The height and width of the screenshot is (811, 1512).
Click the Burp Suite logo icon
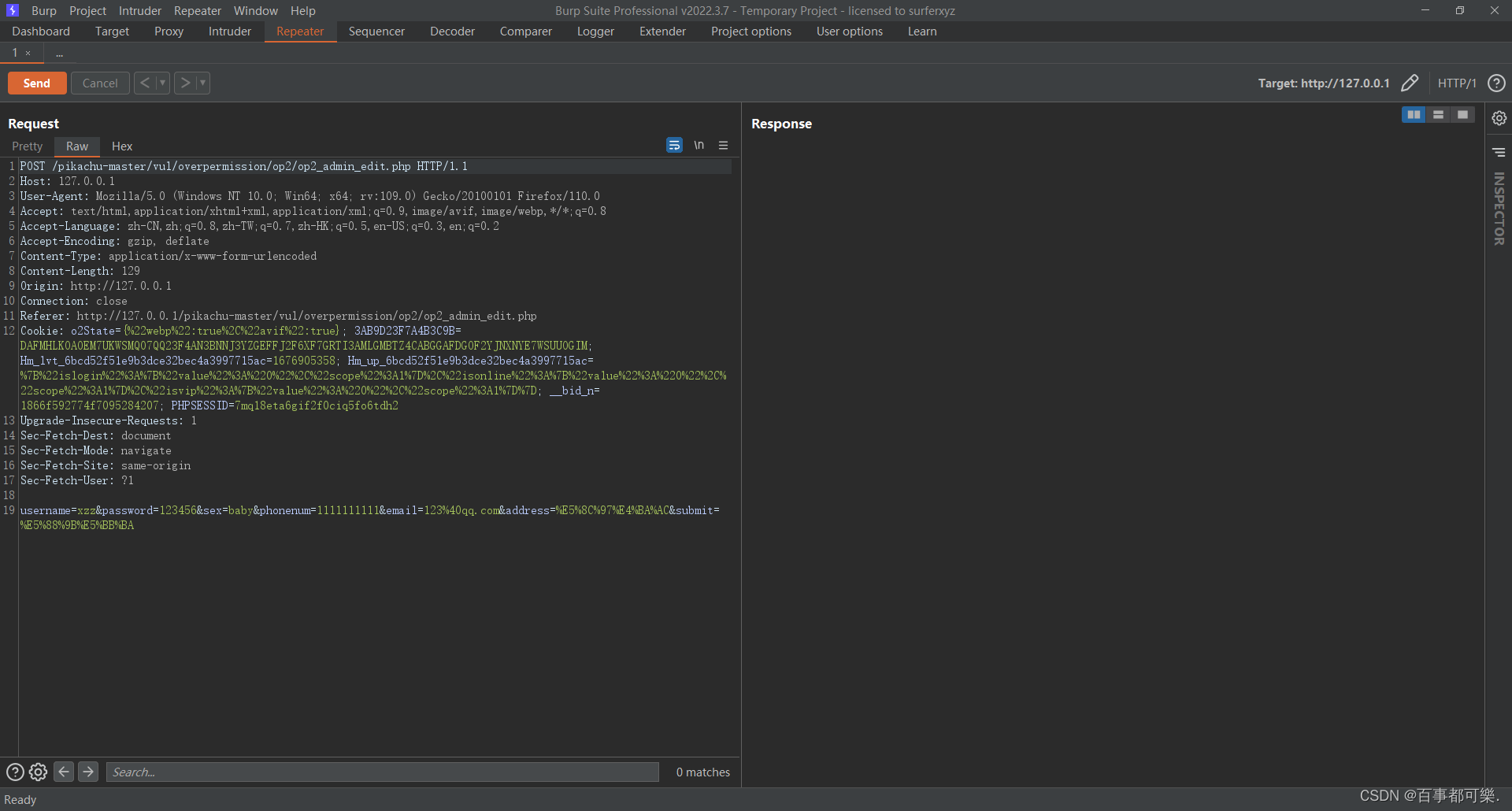(x=12, y=10)
